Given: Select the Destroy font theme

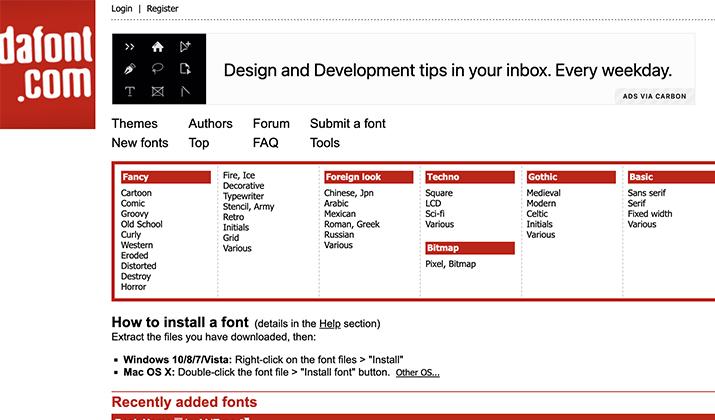Looking at the screenshot, I should coord(135,276).
